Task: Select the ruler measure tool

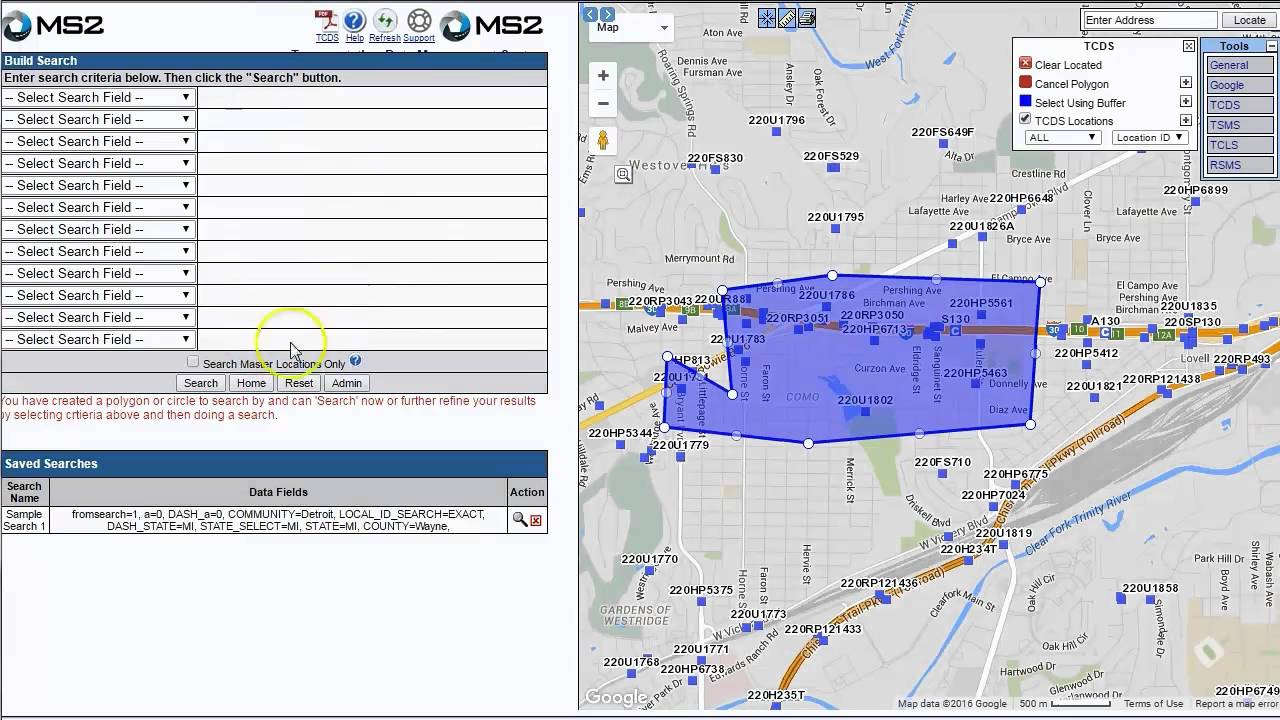Action: 787,18
